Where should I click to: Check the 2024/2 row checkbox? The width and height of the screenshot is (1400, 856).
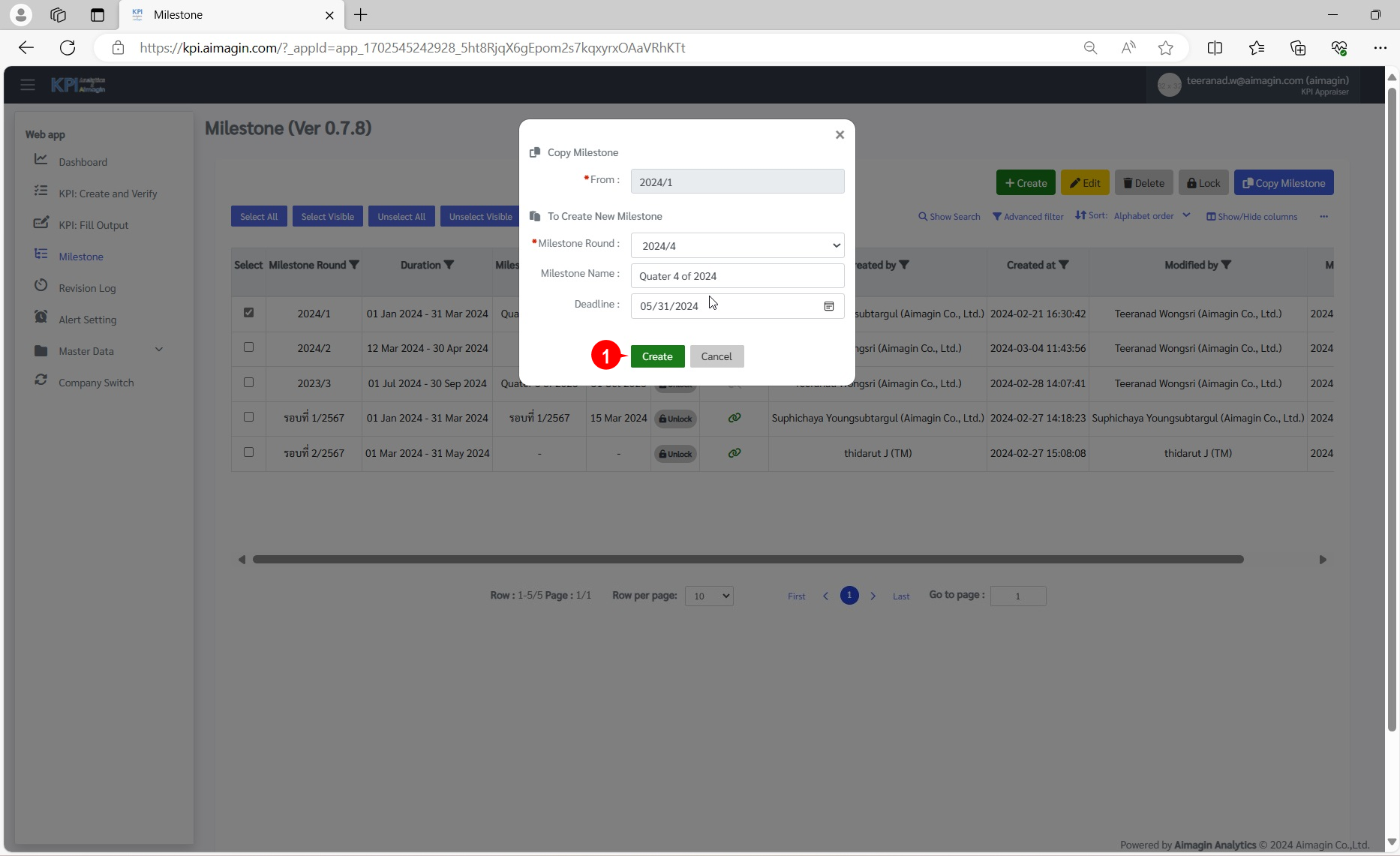[248, 347]
